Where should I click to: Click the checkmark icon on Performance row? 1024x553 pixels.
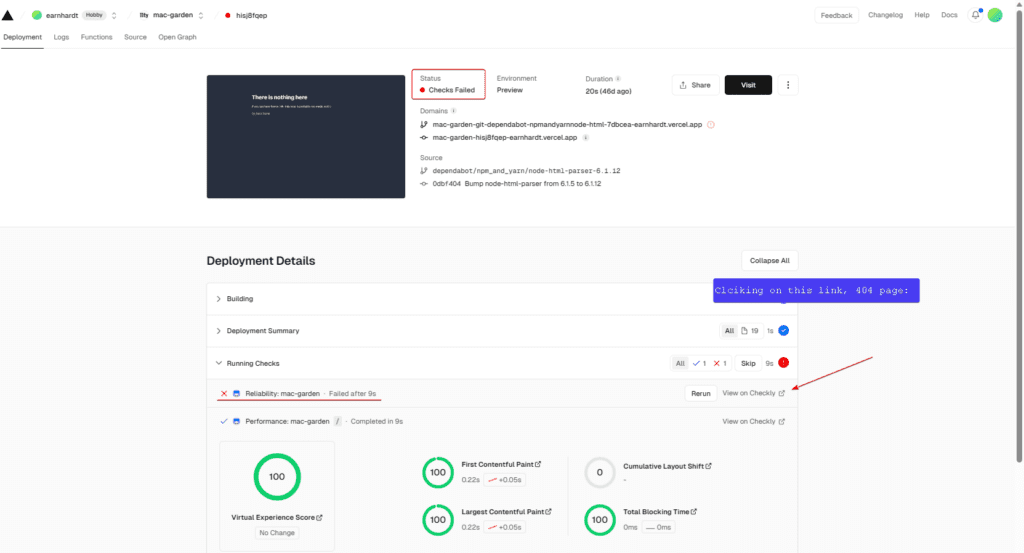224,422
